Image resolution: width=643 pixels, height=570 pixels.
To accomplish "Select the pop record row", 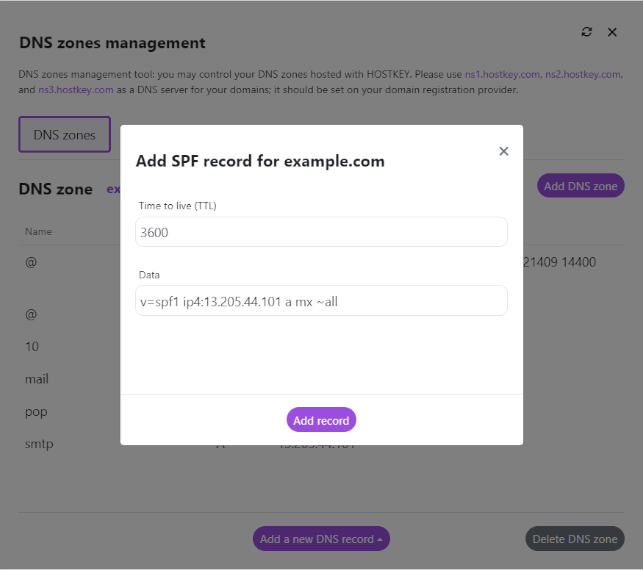I will tap(36, 411).
